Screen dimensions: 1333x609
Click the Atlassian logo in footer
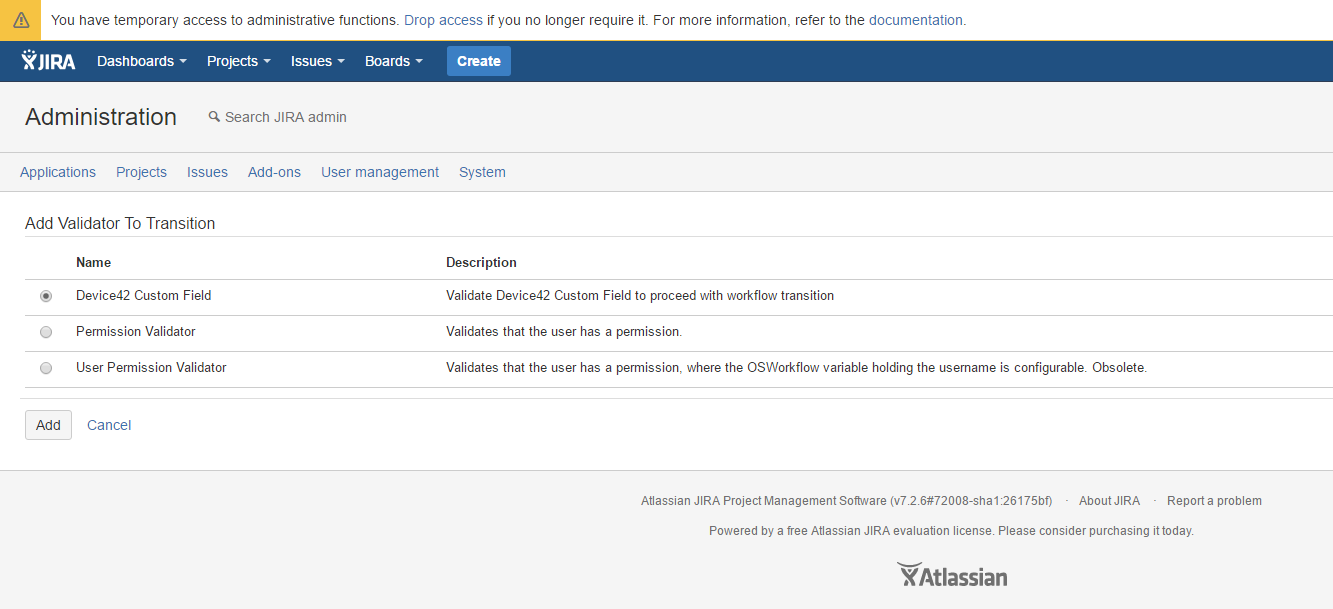(952, 576)
